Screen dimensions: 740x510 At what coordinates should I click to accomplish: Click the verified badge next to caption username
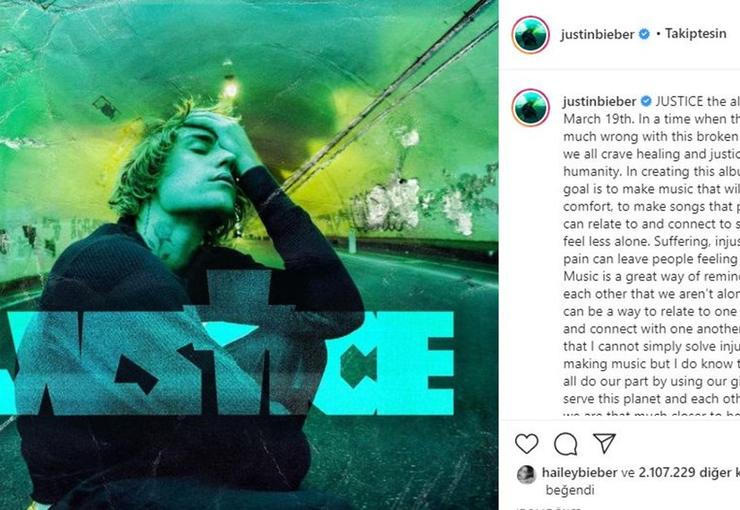(x=646, y=101)
